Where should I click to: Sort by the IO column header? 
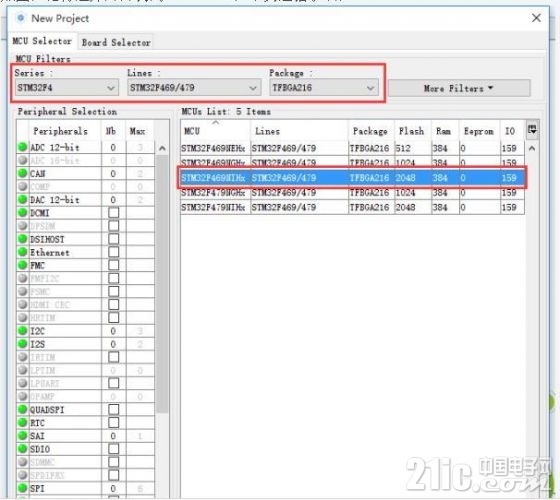[511, 131]
